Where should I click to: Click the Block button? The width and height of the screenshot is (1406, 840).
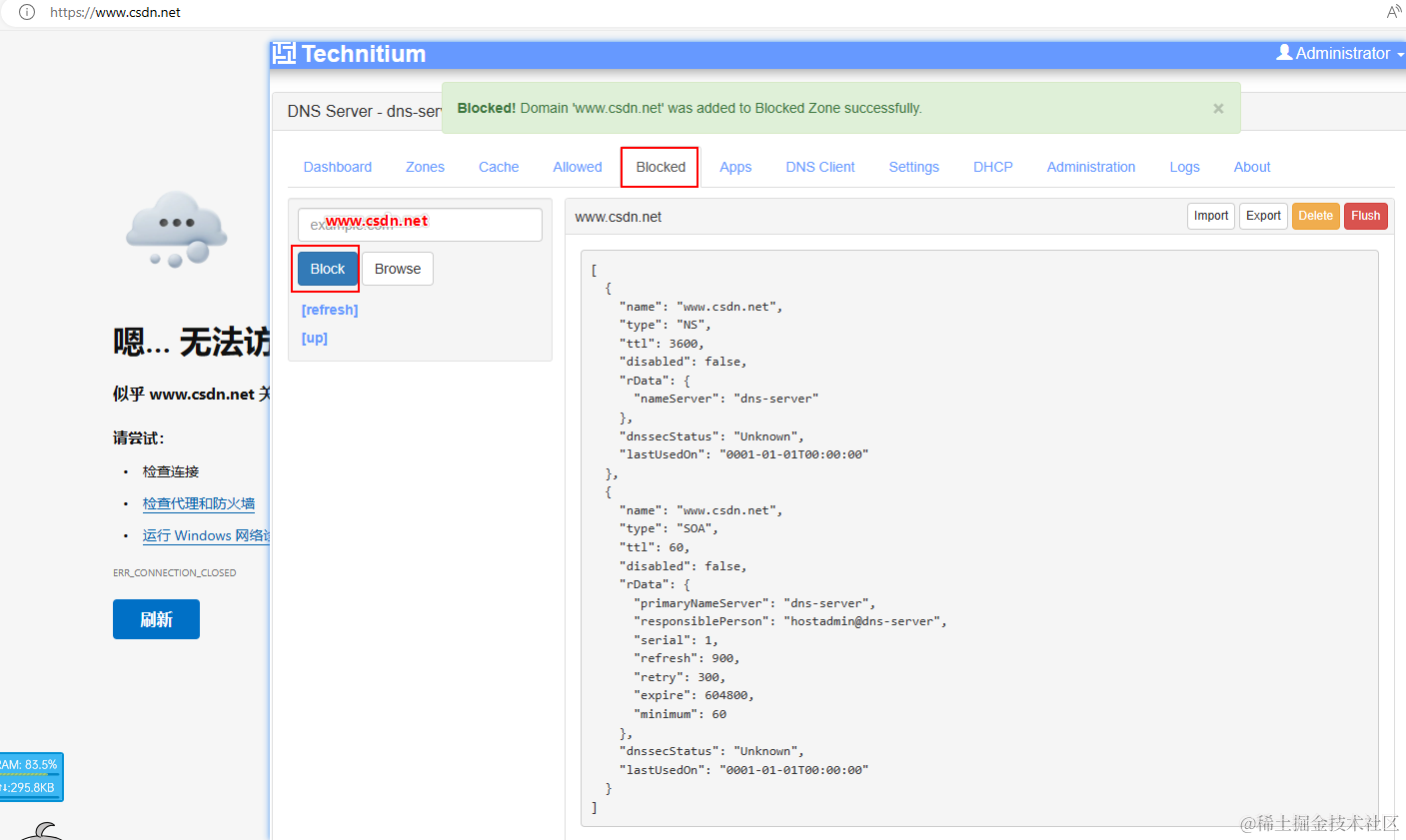tap(327, 269)
